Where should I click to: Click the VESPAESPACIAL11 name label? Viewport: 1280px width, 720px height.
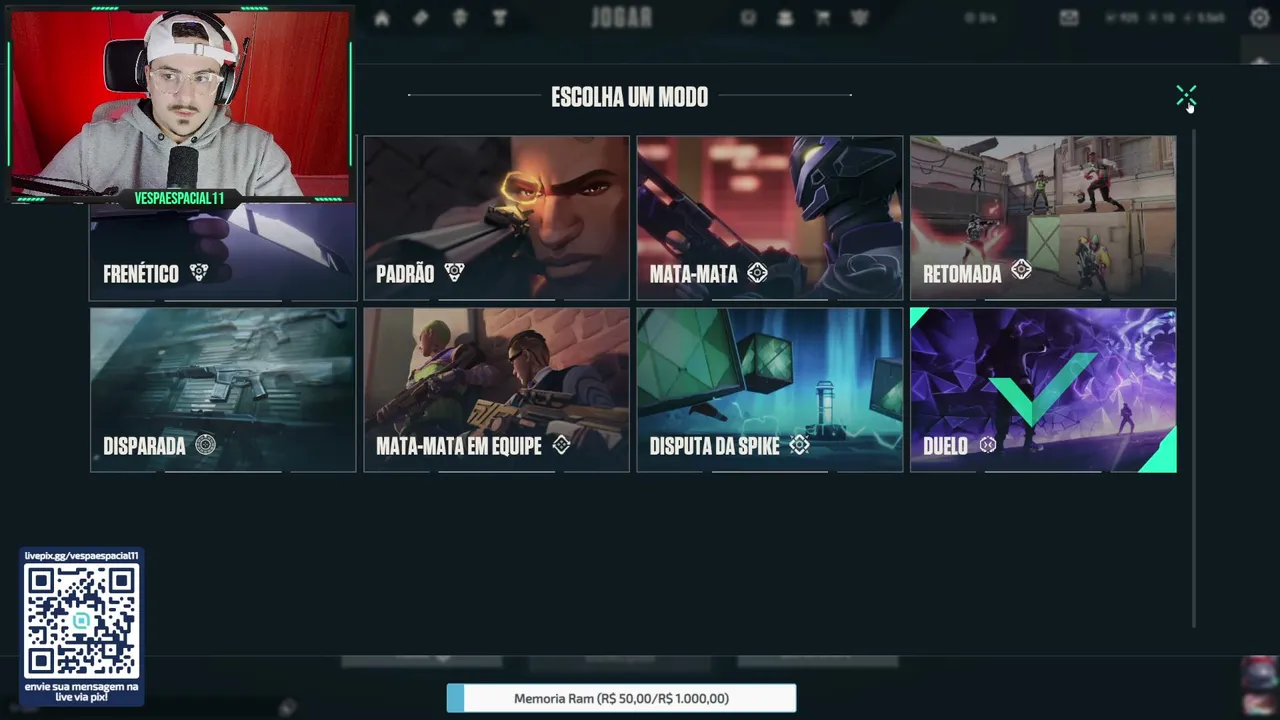coord(180,198)
